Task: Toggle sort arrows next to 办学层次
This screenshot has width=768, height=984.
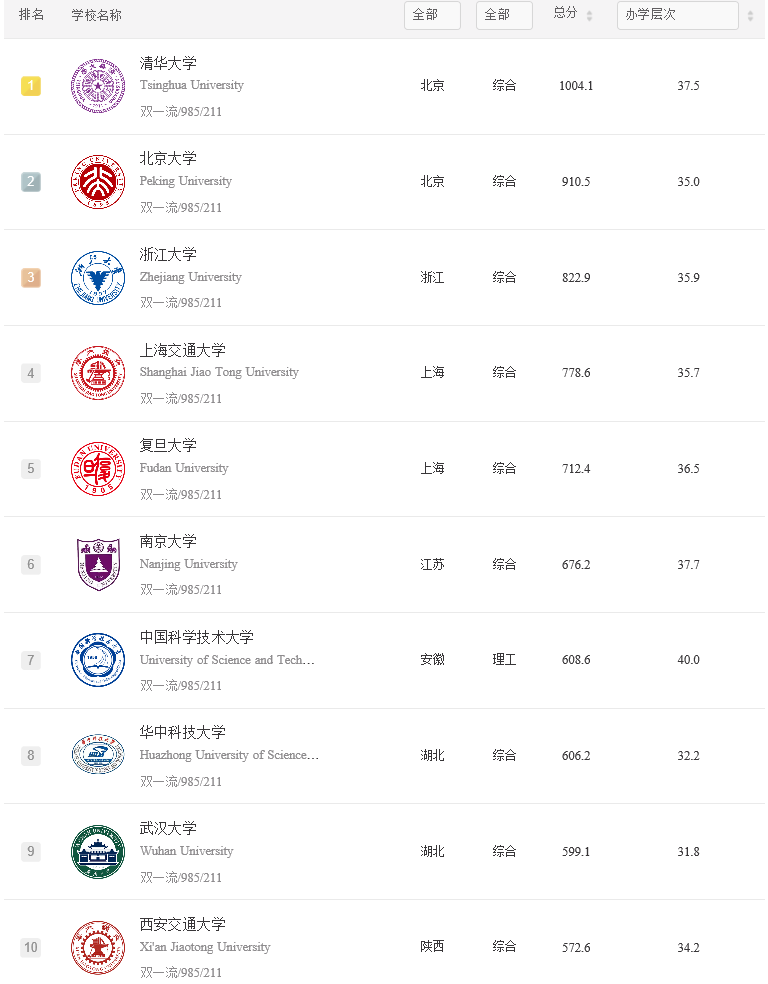Action: (750, 16)
